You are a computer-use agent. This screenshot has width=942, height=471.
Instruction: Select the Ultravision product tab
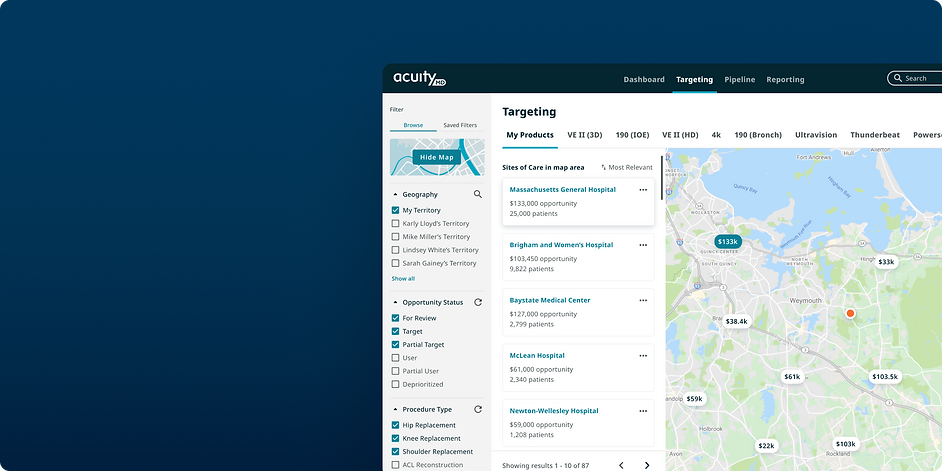coord(816,135)
